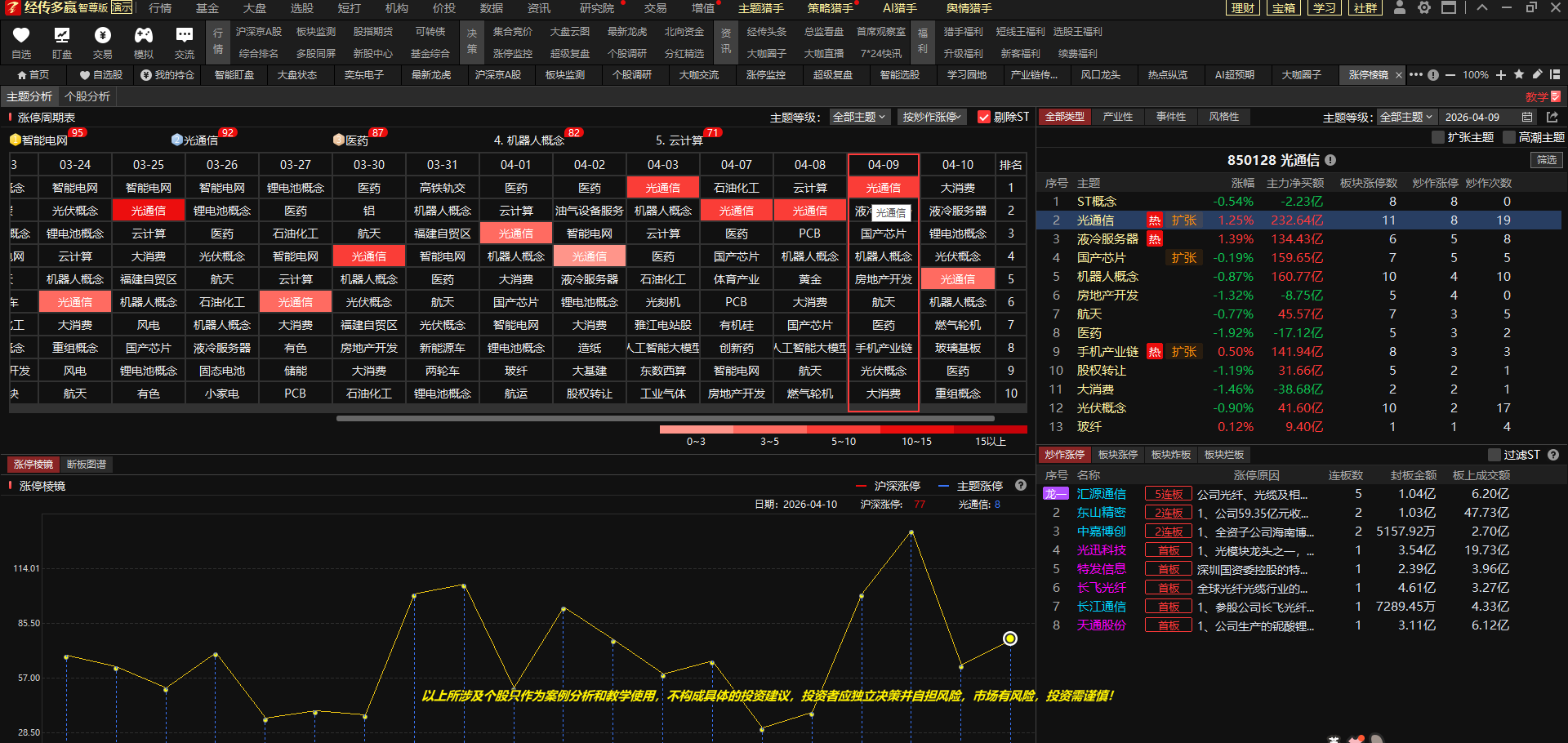Open the 汇源通信 stock link

[x=1101, y=494]
